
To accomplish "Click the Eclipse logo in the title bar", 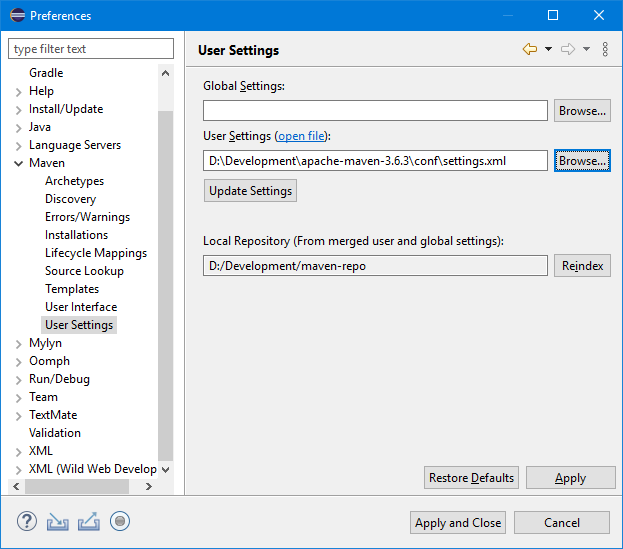I will click(17, 15).
